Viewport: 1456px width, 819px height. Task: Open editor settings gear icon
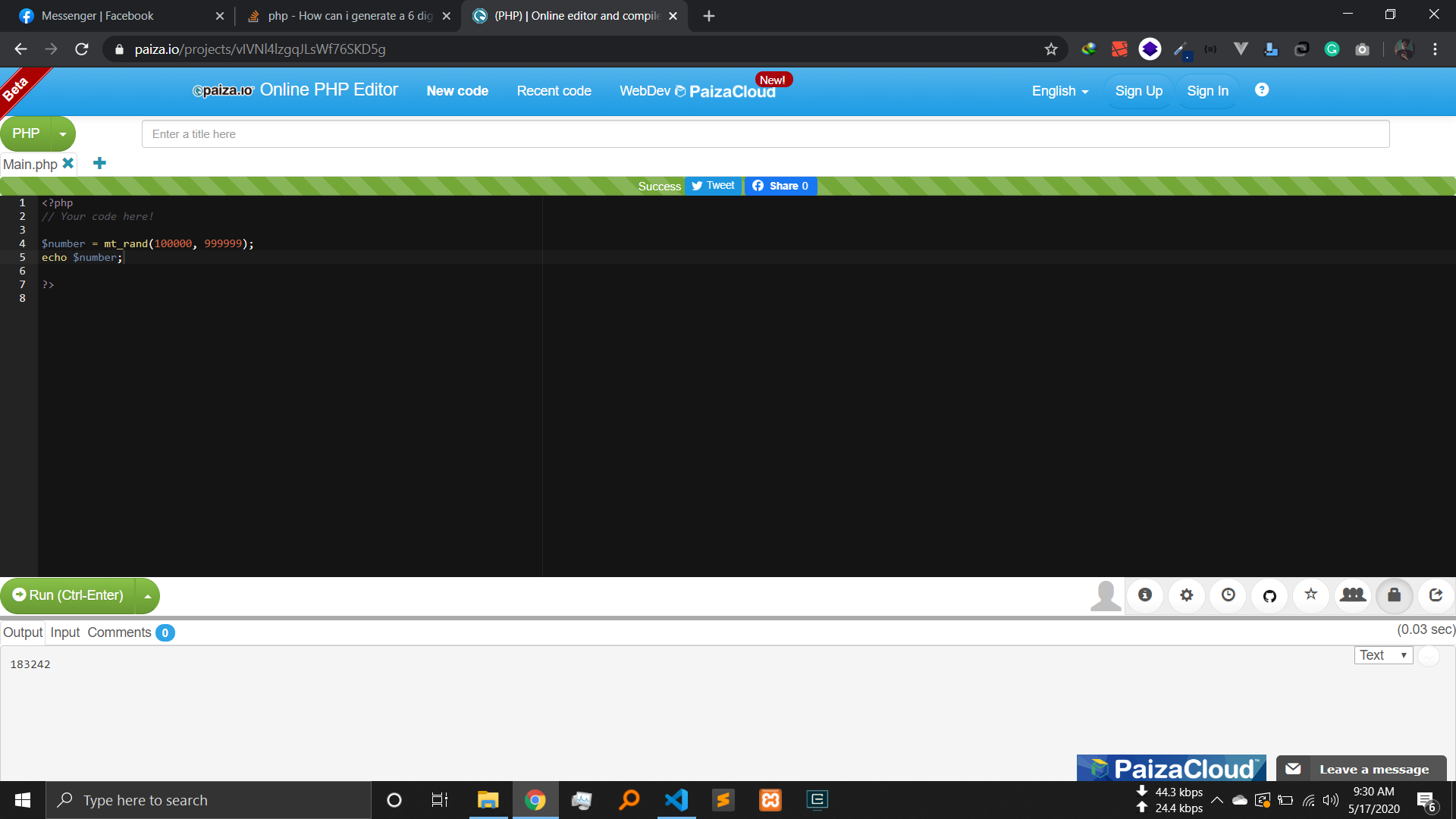point(1187,595)
